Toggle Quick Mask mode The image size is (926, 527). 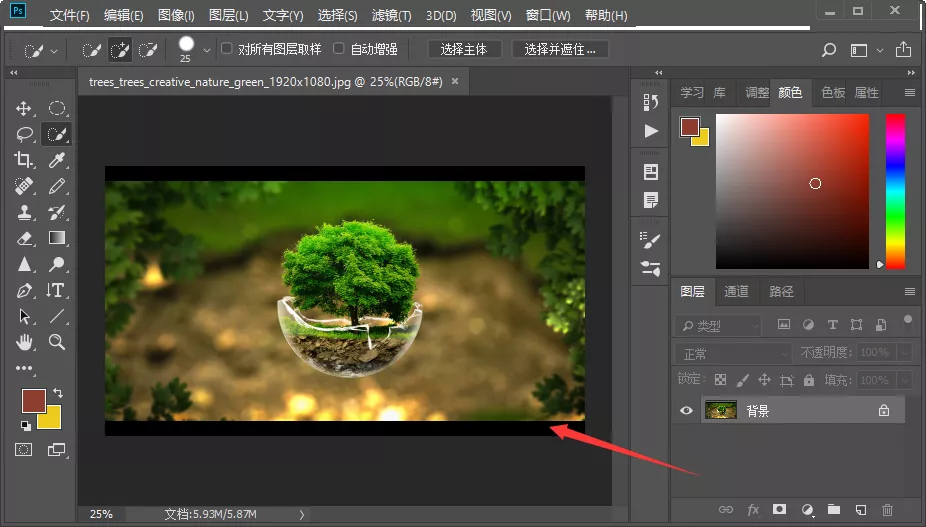[x=24, y=450]
